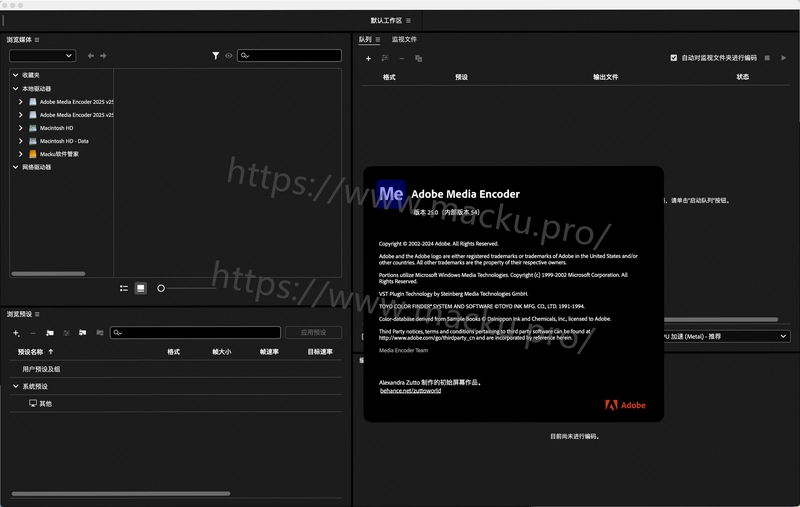The height and width of the screenshot is (507, 800).
Task: Click the 应用预设 apply preset button
Action: coord(313,333)
